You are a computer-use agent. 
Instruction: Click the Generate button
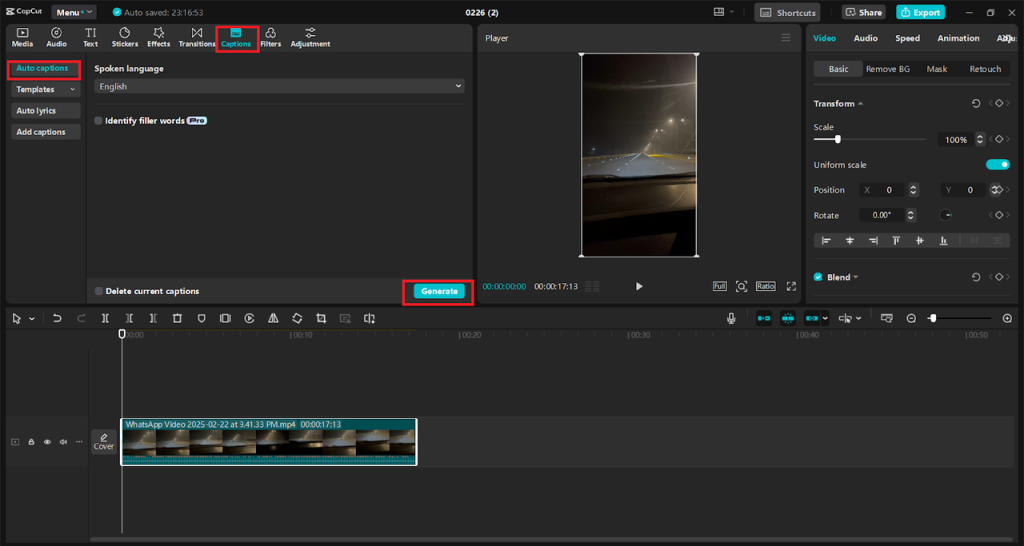tap(439, 291)
